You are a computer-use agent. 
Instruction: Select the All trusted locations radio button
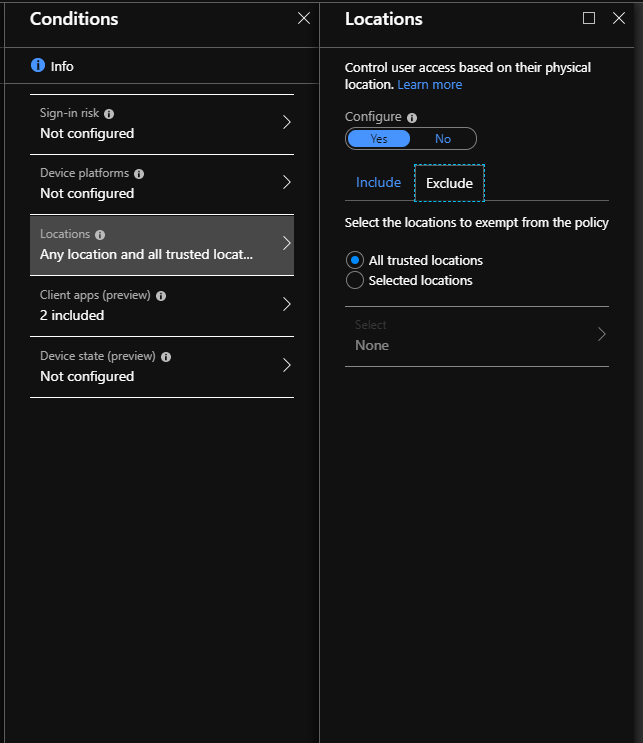(x=354, y=260)
